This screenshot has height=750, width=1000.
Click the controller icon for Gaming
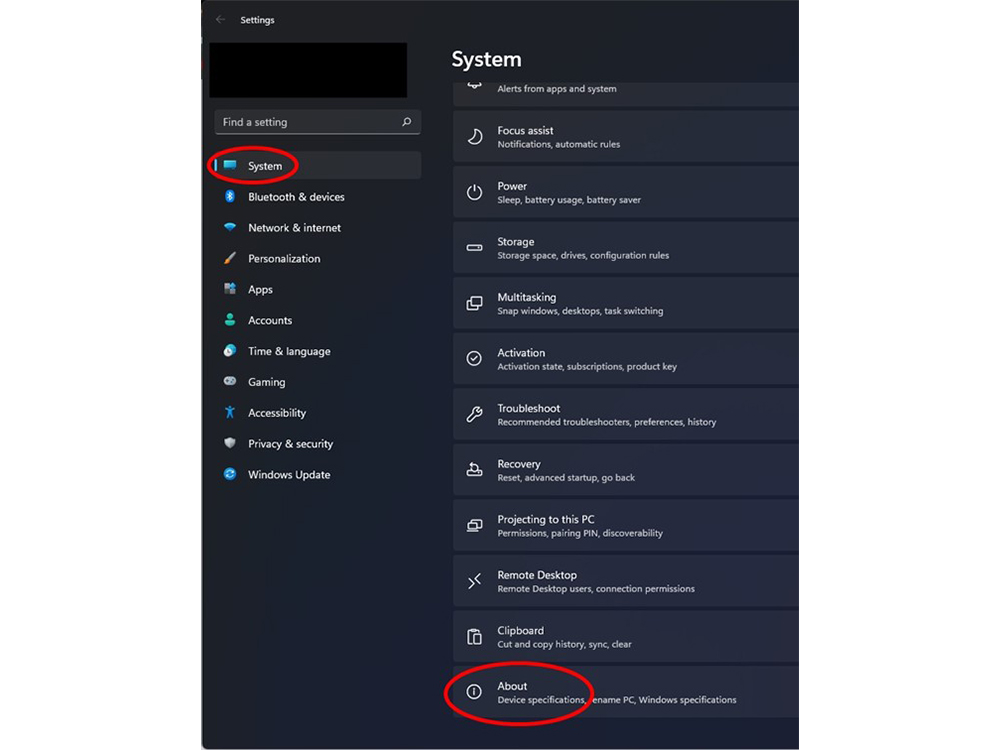click(230, 381)
